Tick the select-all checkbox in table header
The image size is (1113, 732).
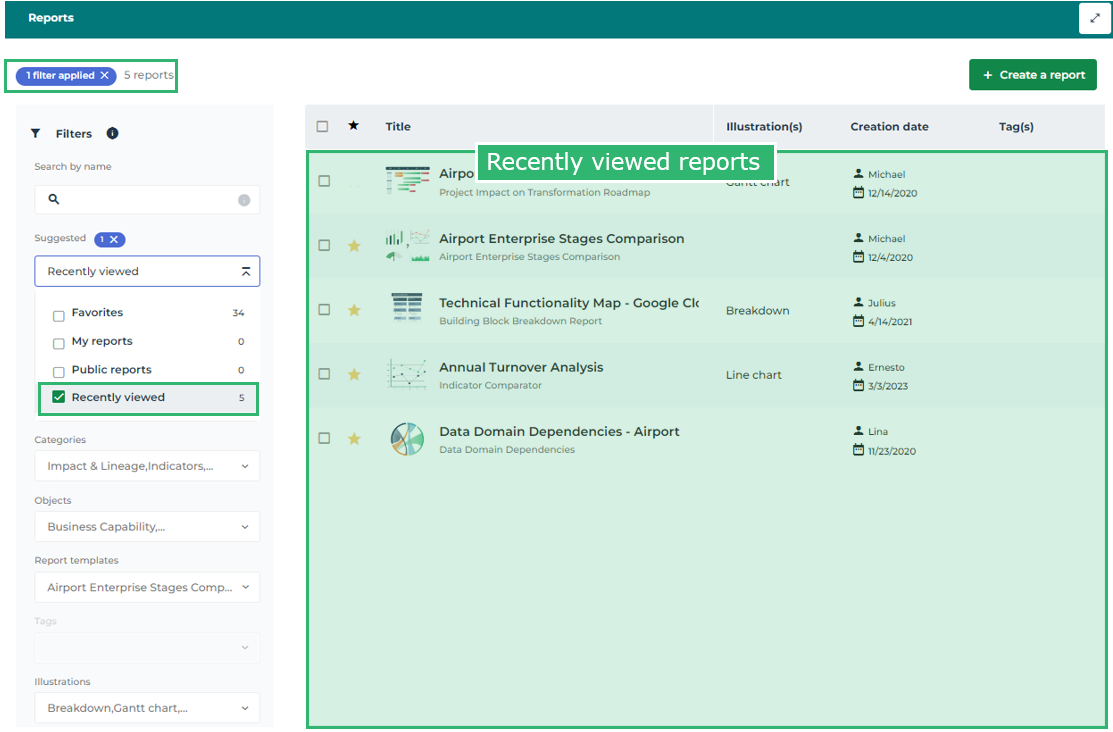point(322,127)
